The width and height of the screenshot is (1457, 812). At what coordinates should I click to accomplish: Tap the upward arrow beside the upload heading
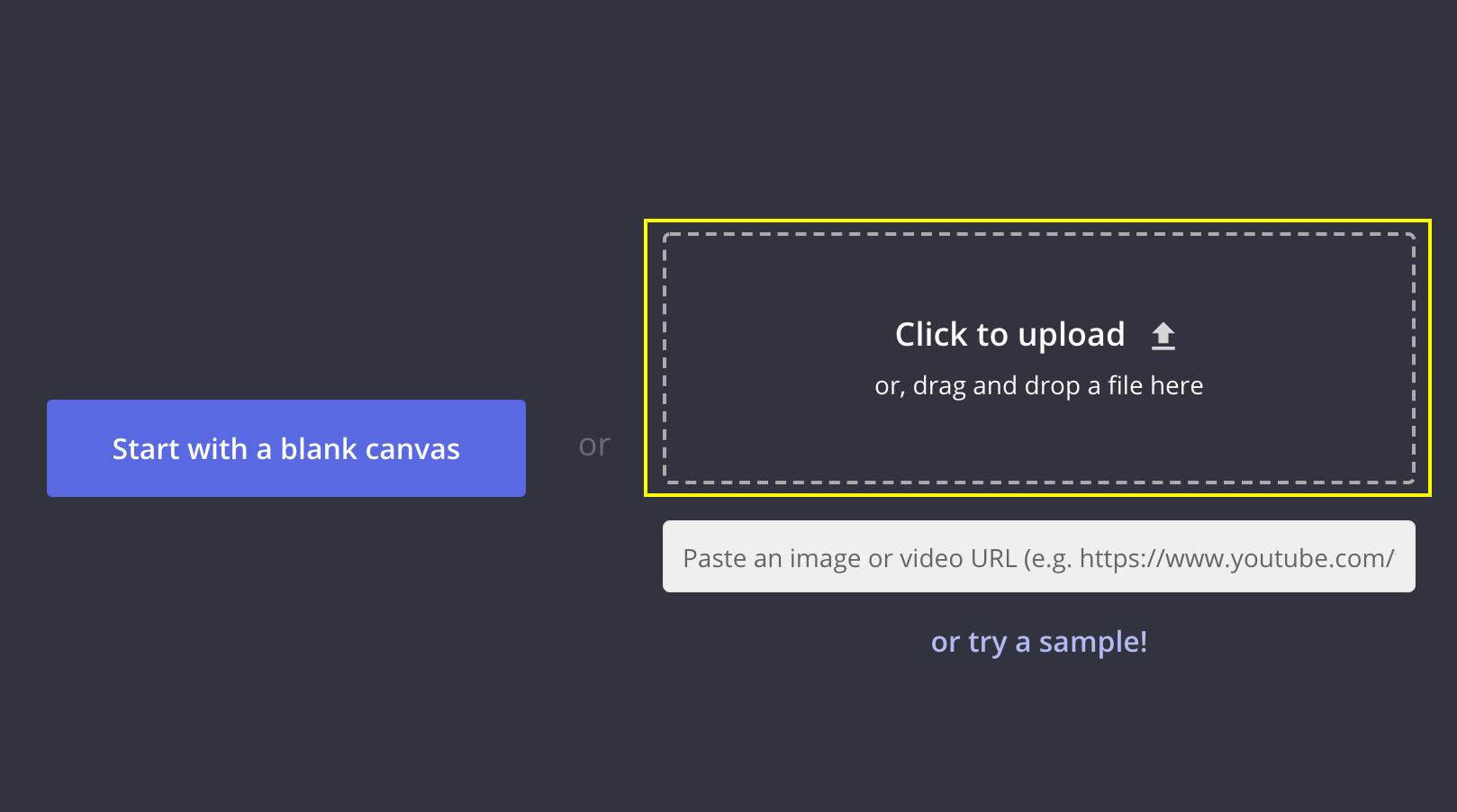pos(1163,336)
